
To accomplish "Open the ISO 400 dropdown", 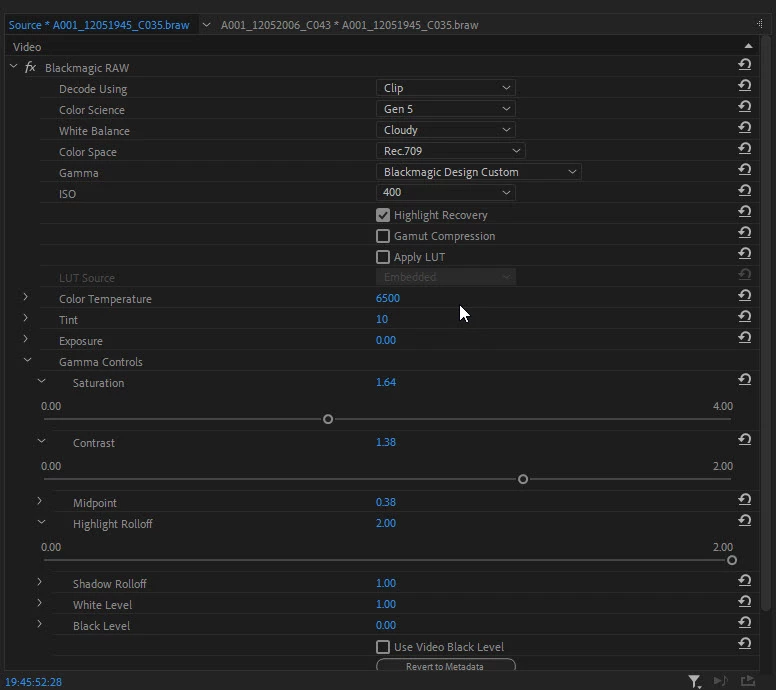I will [446, 193].
